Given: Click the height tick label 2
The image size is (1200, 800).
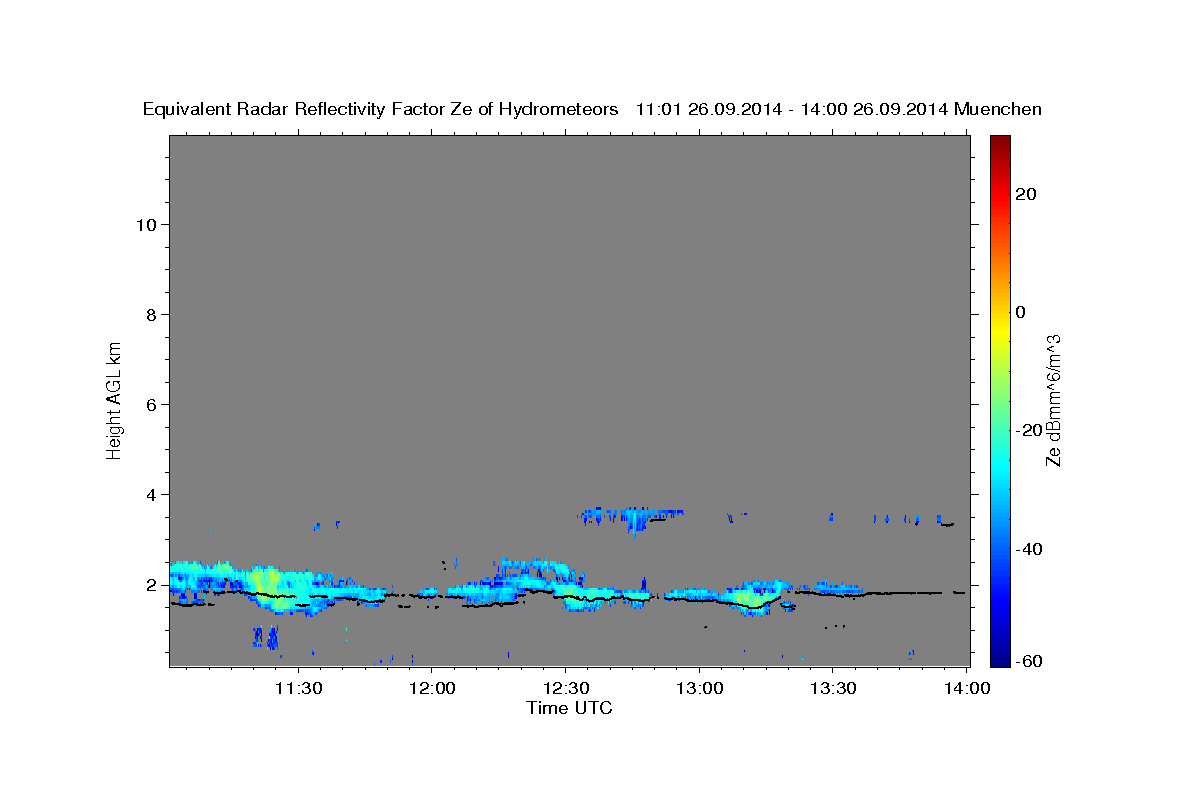Looking at the screenshot, I should (x=153, y=584).
